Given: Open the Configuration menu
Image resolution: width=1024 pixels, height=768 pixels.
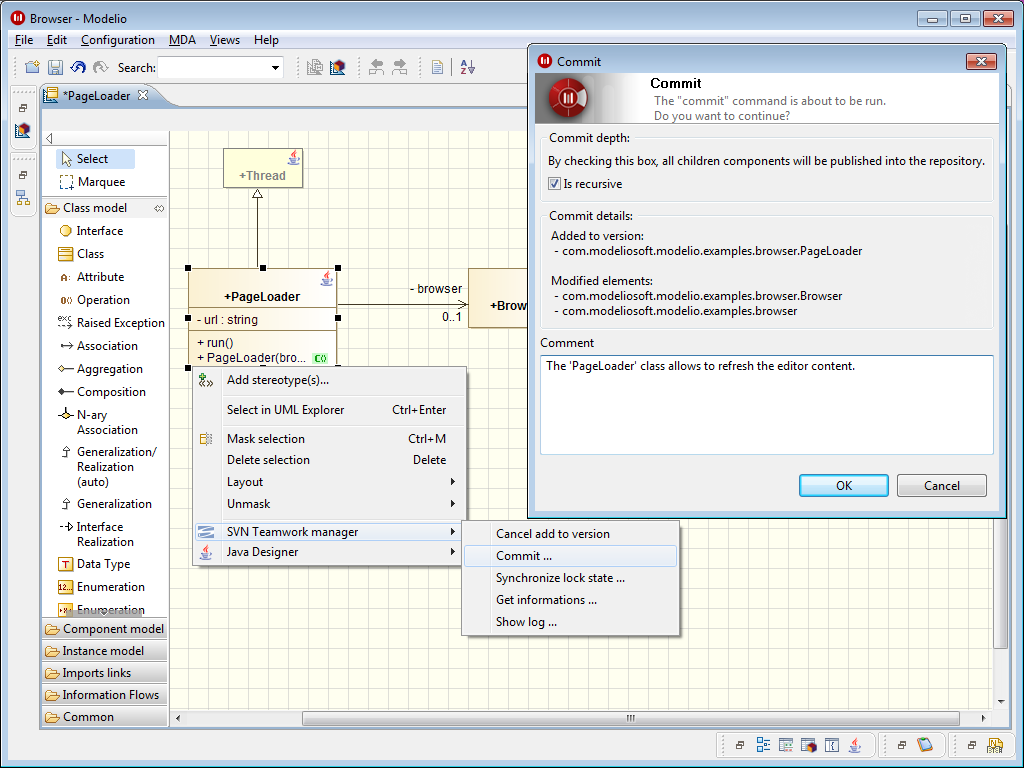Looking at the screenshot, I should point(118,40).
